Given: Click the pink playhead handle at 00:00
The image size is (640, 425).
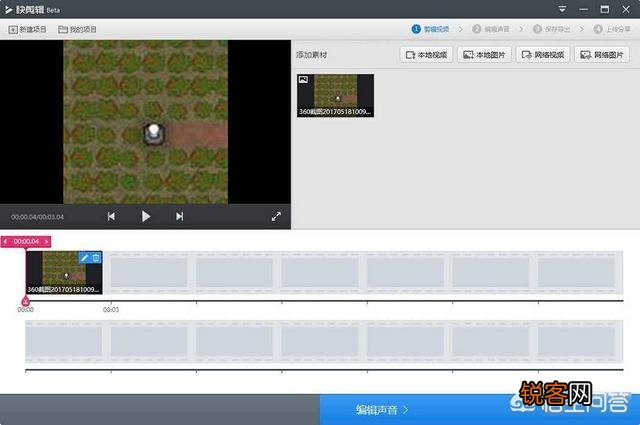Looking at the screenshot, I should (x=25, y=302).
